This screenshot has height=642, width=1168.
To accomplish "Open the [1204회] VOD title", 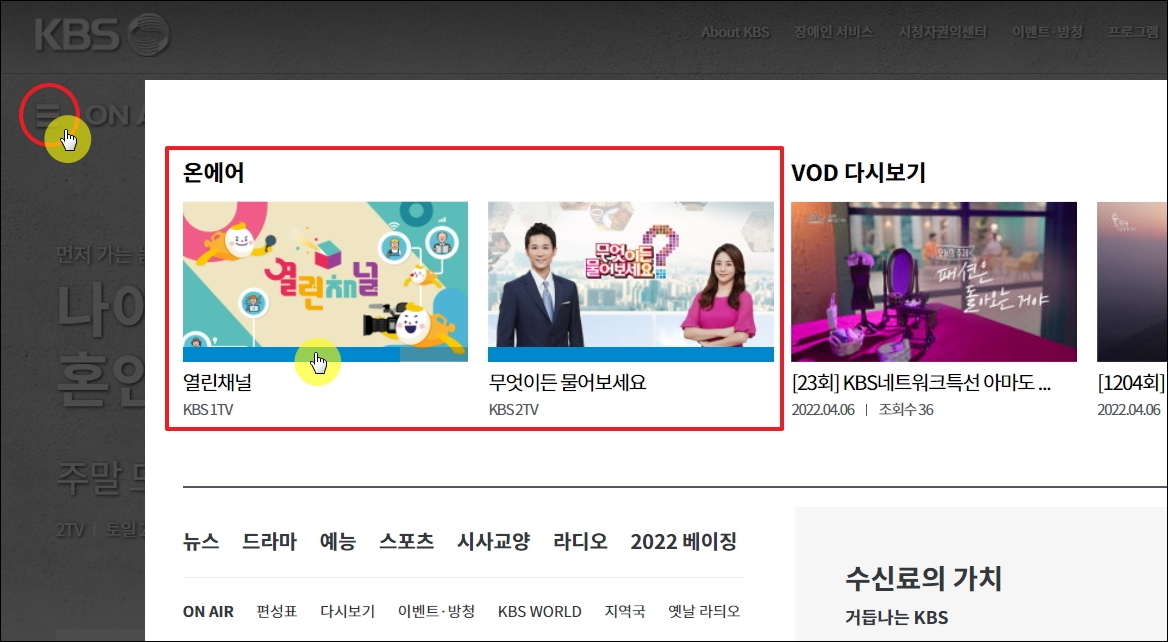I will (1132, 383).
